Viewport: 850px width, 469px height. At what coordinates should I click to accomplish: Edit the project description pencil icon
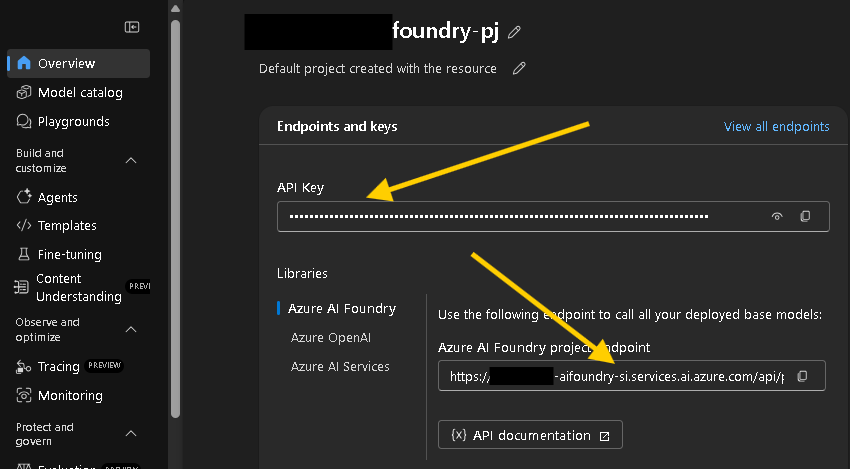(x=519, y=68)
